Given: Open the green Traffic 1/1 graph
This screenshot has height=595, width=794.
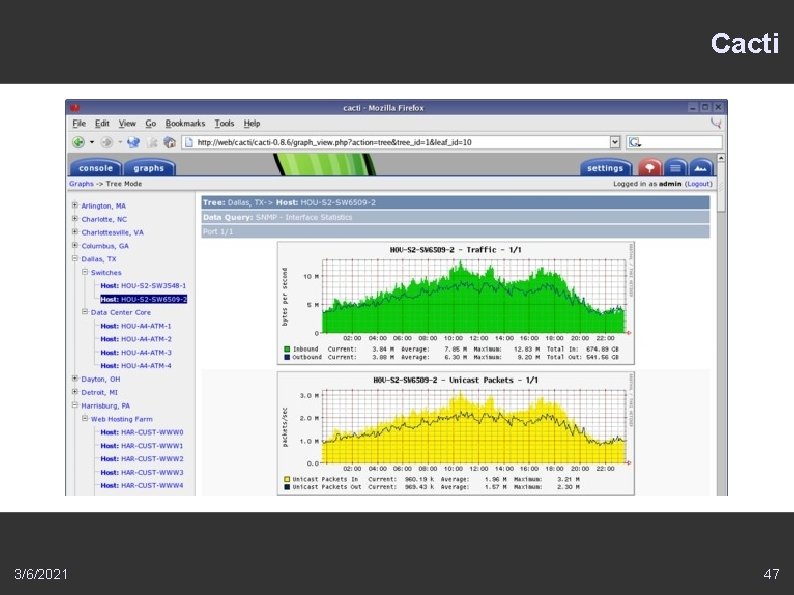Looking at the screenshot, I should click(455, 303).
